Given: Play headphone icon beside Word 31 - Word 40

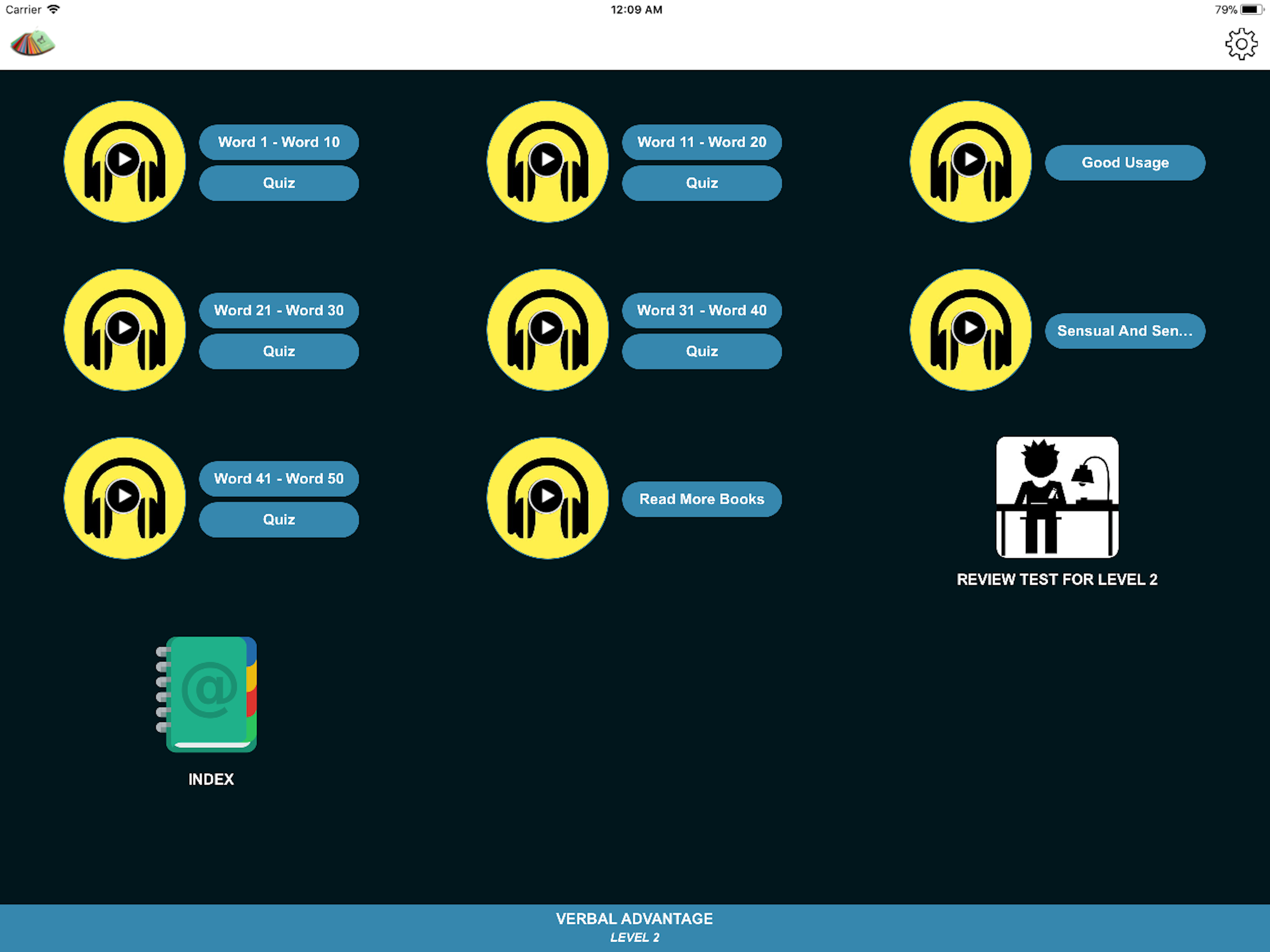Looking at the screenshot, I should [x=547, y=330].
